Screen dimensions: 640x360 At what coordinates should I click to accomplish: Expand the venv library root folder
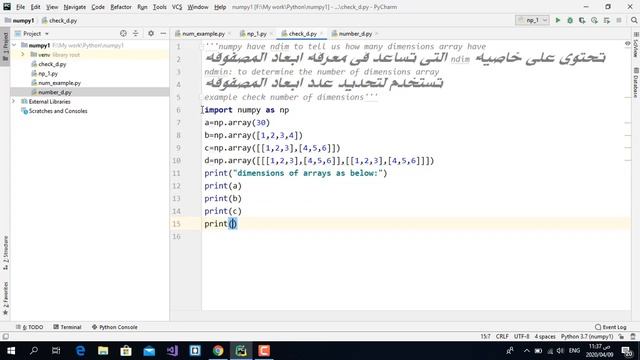[23, 55]
